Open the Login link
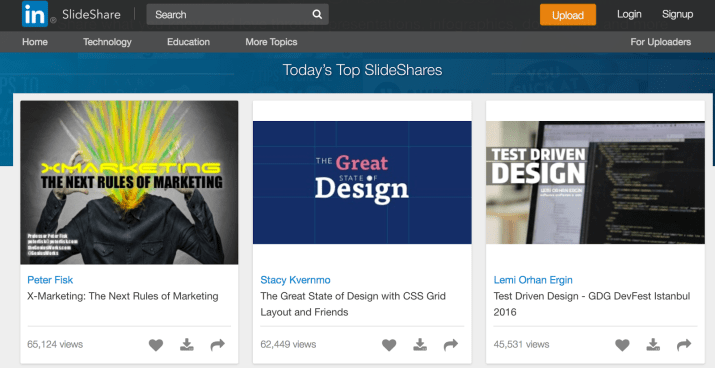The image size is (715, 368). coord(629,15)
